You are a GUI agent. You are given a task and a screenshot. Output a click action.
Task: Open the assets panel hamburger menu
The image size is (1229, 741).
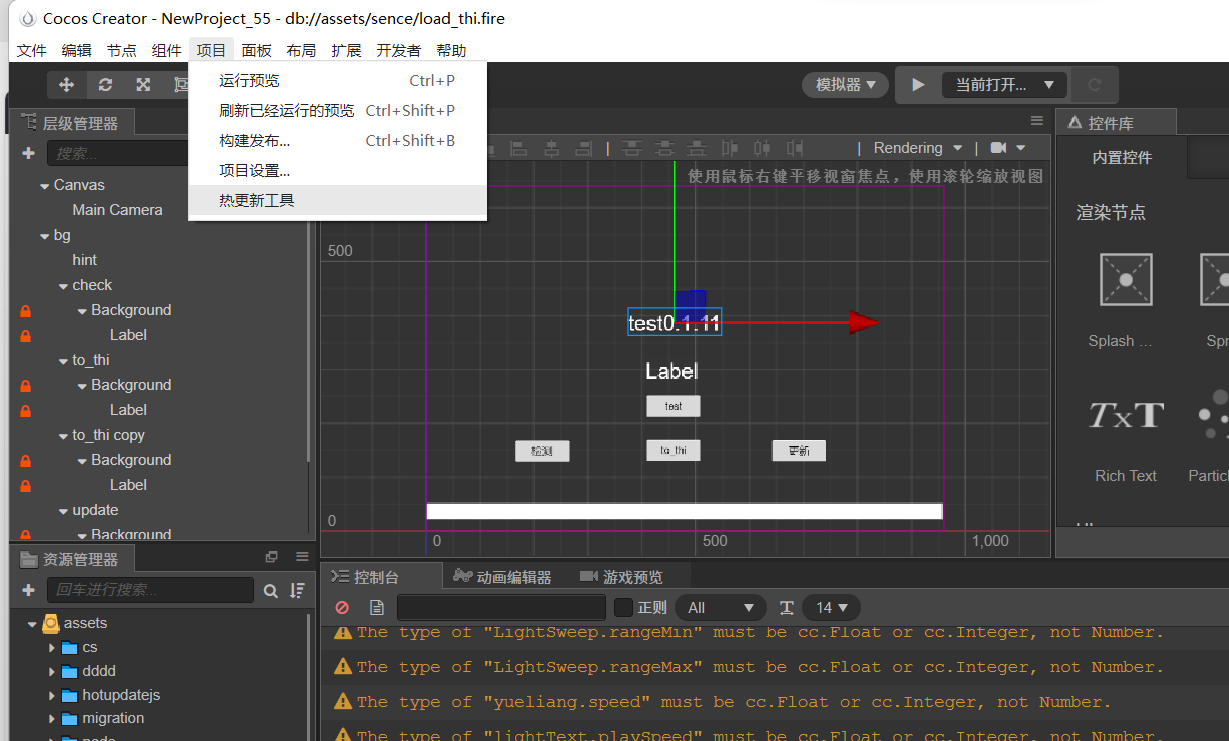pyautogui.click(x=302, y=557)
